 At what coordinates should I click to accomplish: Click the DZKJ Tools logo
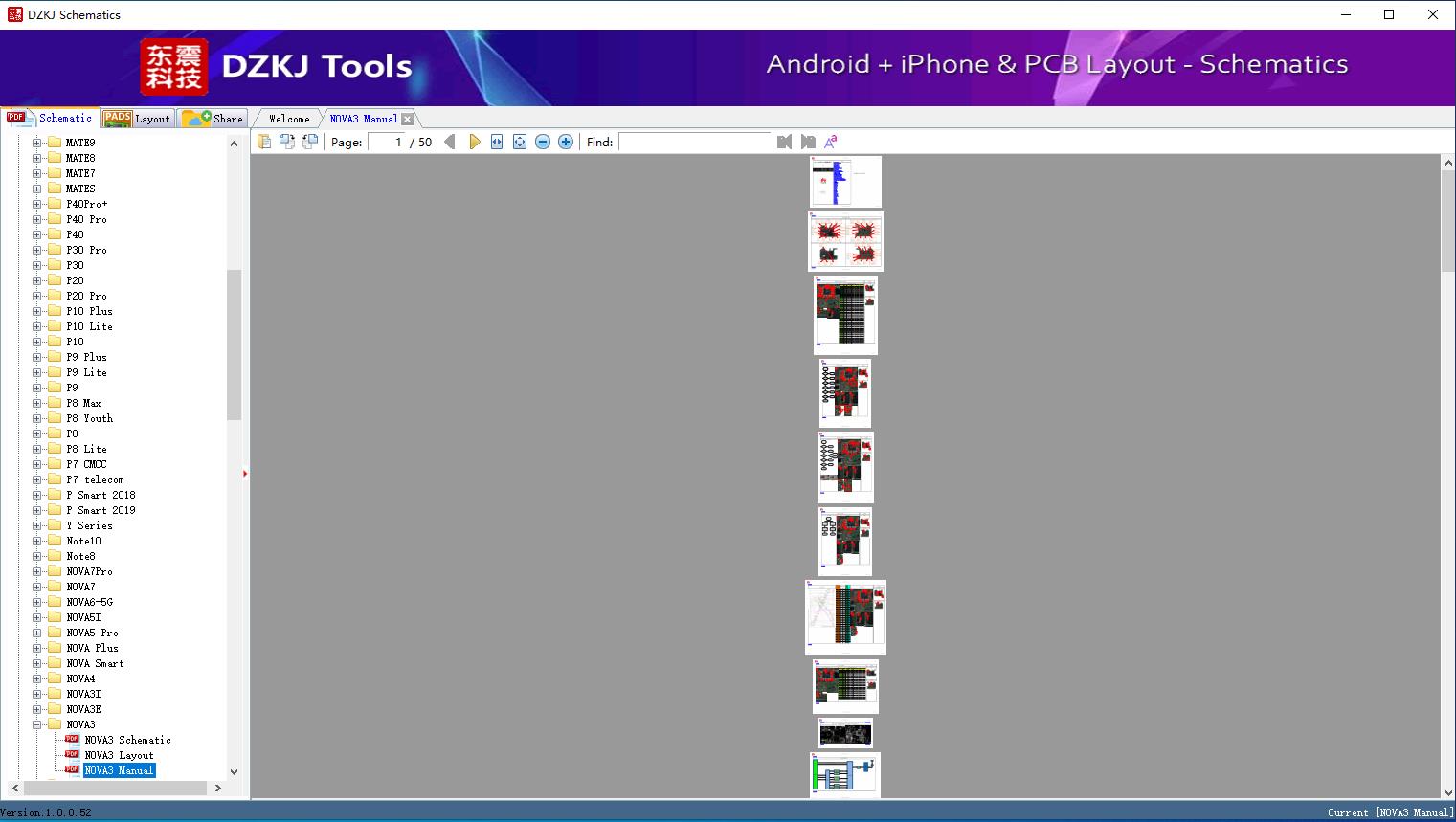click(x=278, y=66)
